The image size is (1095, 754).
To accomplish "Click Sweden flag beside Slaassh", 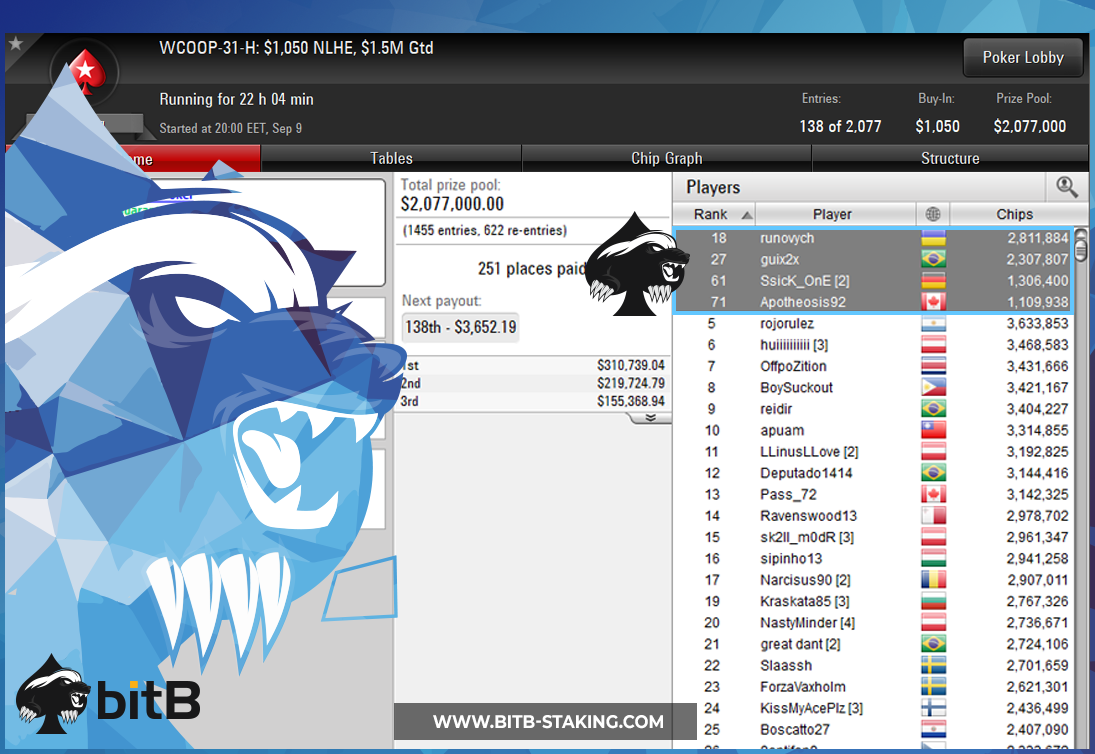I will (934, 665).
